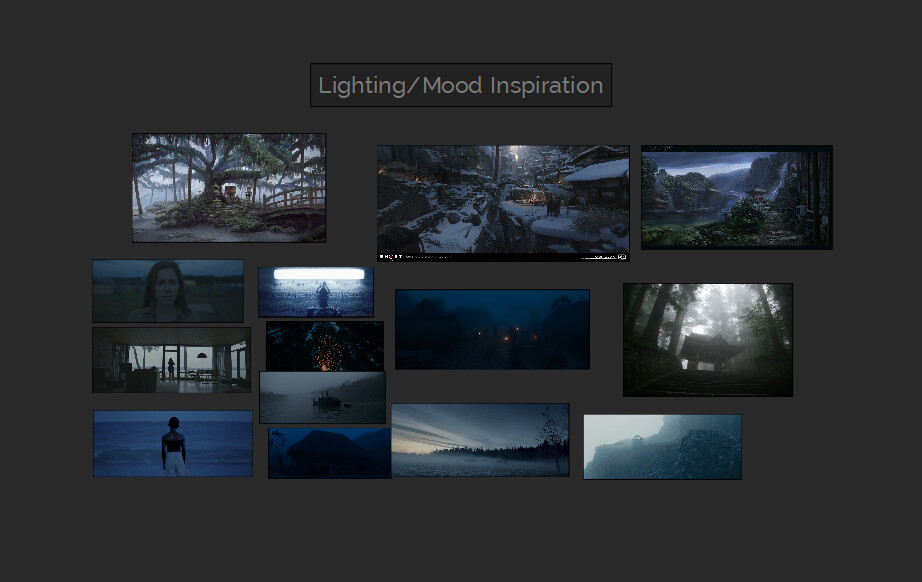Open the dark blue landscape with distant orange lights
The image size is (922, 582).
click(x=492, y=329)
